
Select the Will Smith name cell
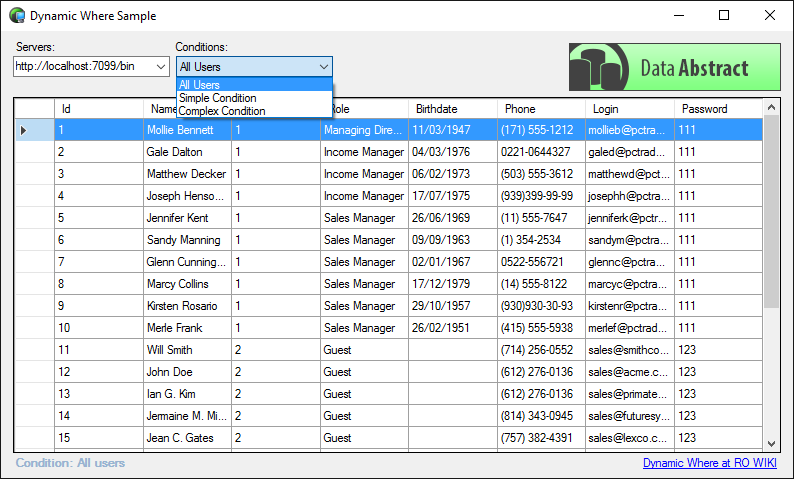(x=187, y=350)
